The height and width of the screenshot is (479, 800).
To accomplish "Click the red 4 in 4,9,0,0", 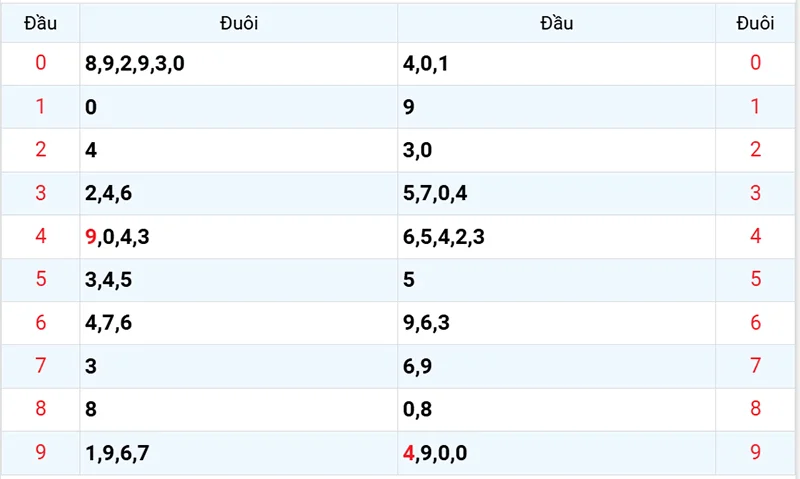I will tap(408, 453).
